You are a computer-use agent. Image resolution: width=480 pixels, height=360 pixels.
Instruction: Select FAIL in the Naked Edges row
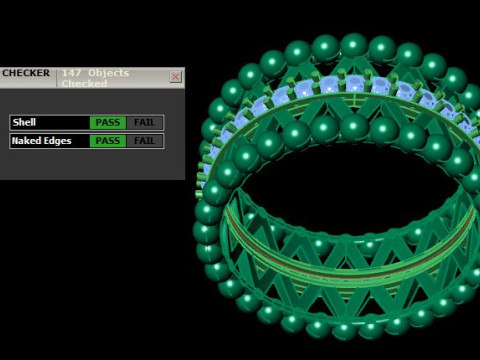pyautogui.click(x=144, y=141)
